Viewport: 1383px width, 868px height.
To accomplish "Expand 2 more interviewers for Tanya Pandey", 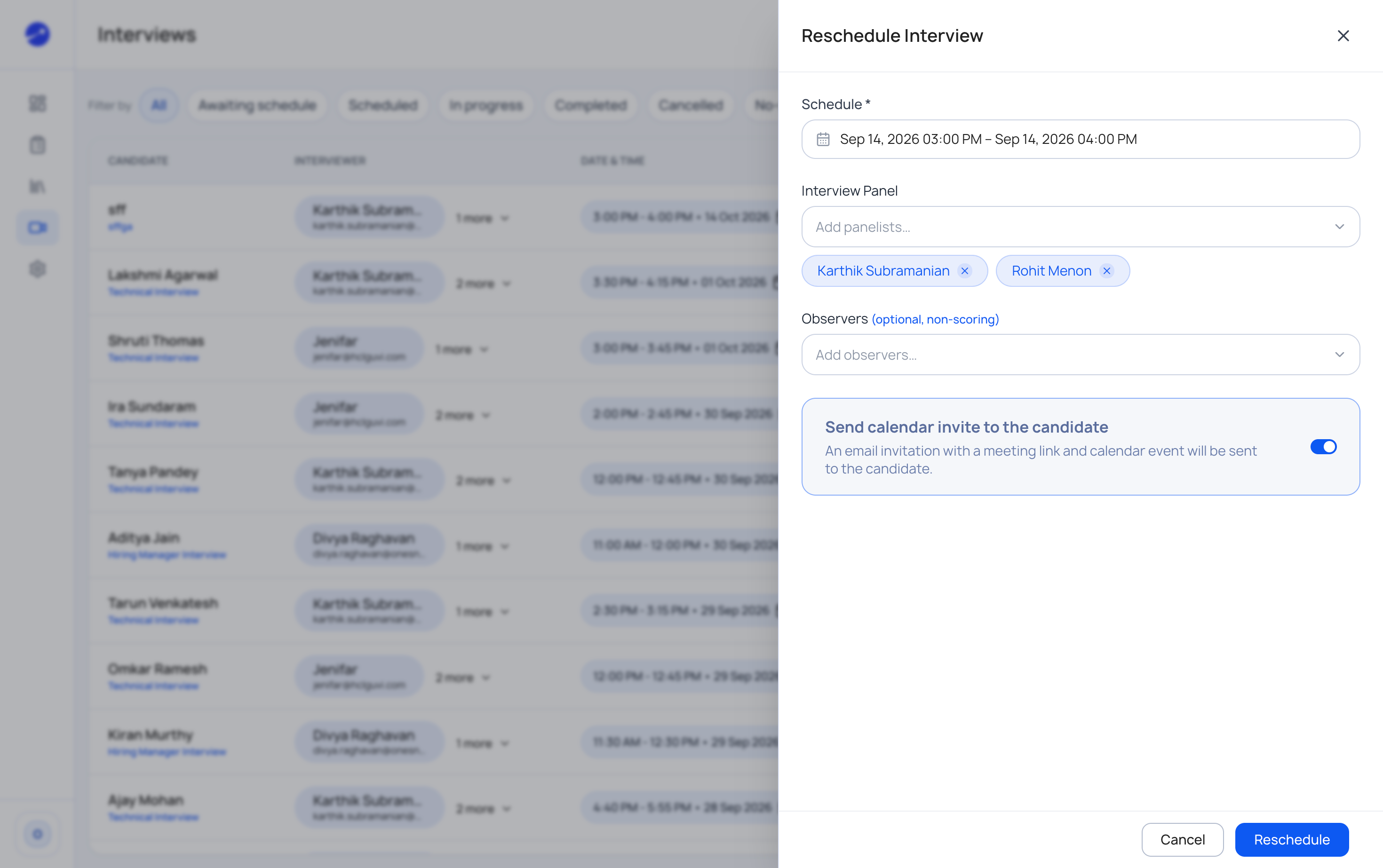I will pos(483,481).
